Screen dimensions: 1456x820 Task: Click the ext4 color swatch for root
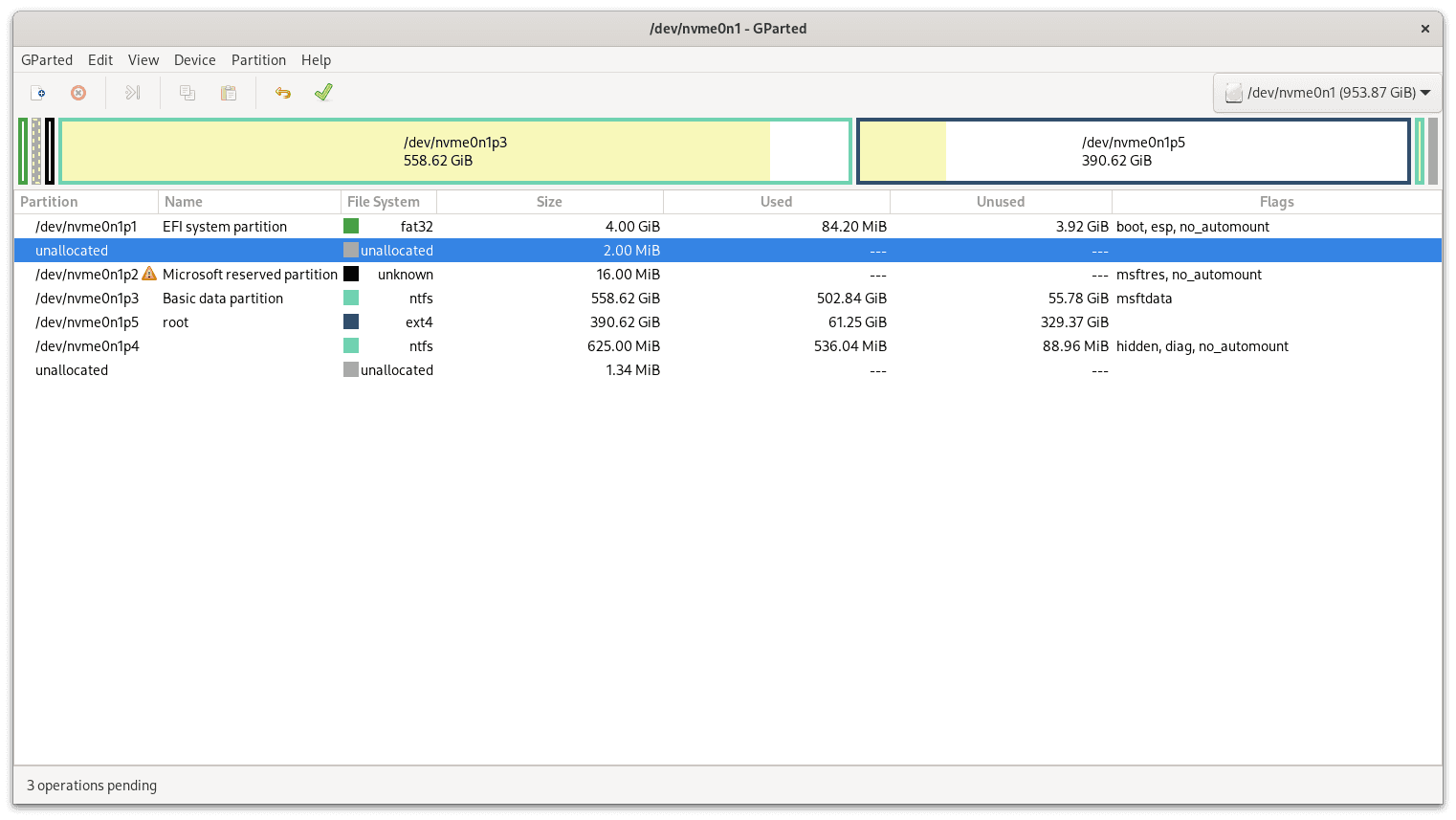[350, 321]
